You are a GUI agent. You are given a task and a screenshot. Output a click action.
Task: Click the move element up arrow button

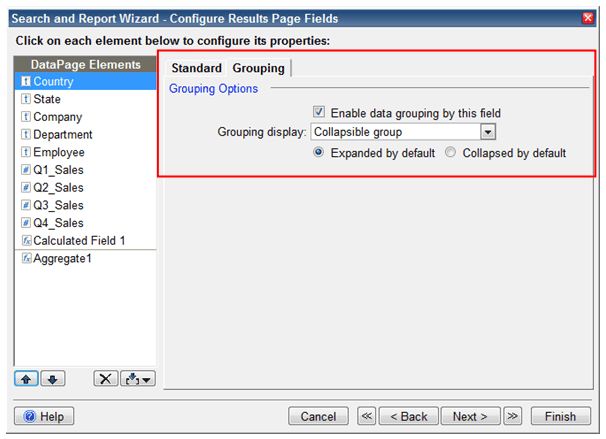(x=26, y=379)
